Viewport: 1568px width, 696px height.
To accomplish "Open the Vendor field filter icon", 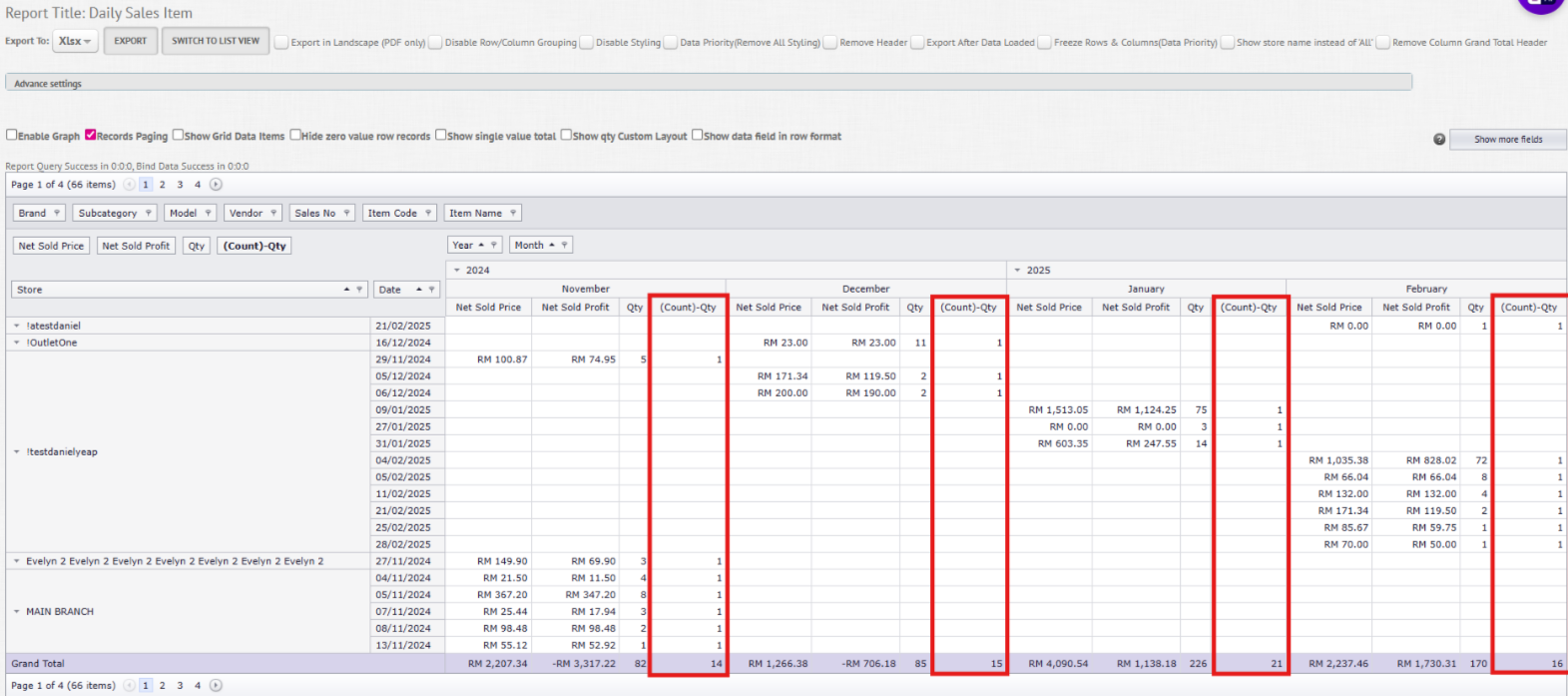I will (x=273, y=213).
